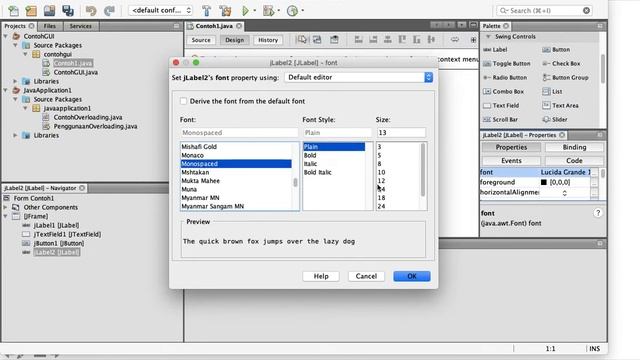The image size is (640, 360).
Task: Open the Events tab in Properties
Action: [x=511, y=161]
